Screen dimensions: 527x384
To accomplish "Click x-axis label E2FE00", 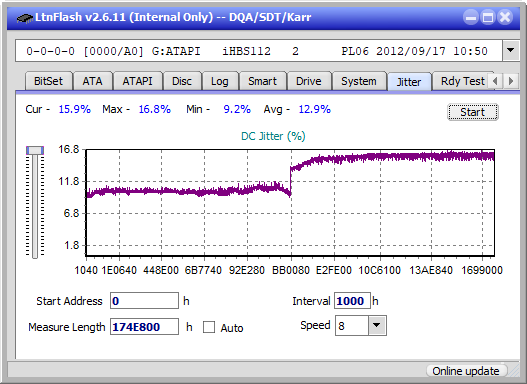I will [x=334, y=270].
